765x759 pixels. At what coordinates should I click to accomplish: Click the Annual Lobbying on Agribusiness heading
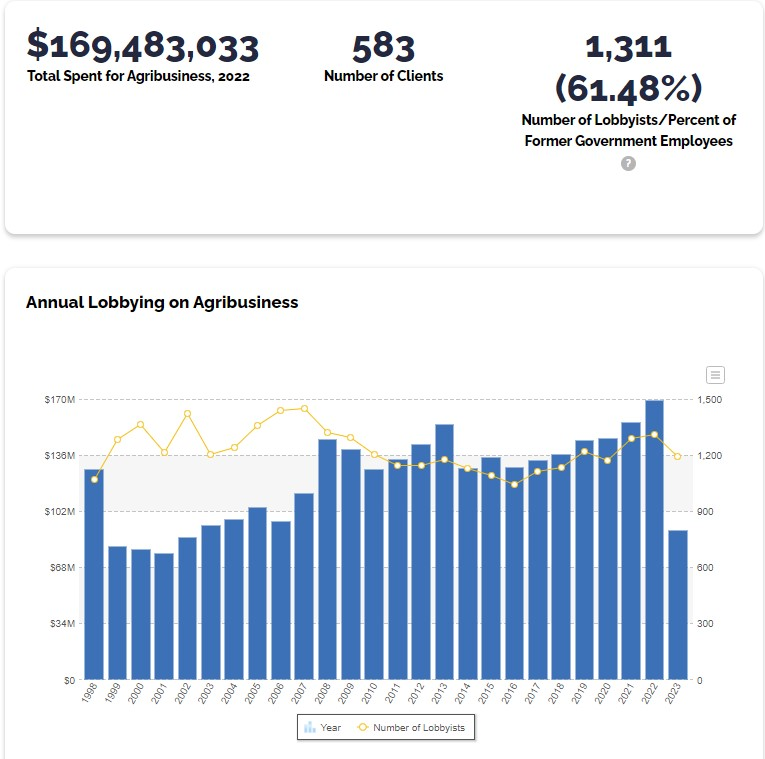click(x=162, y=302)
